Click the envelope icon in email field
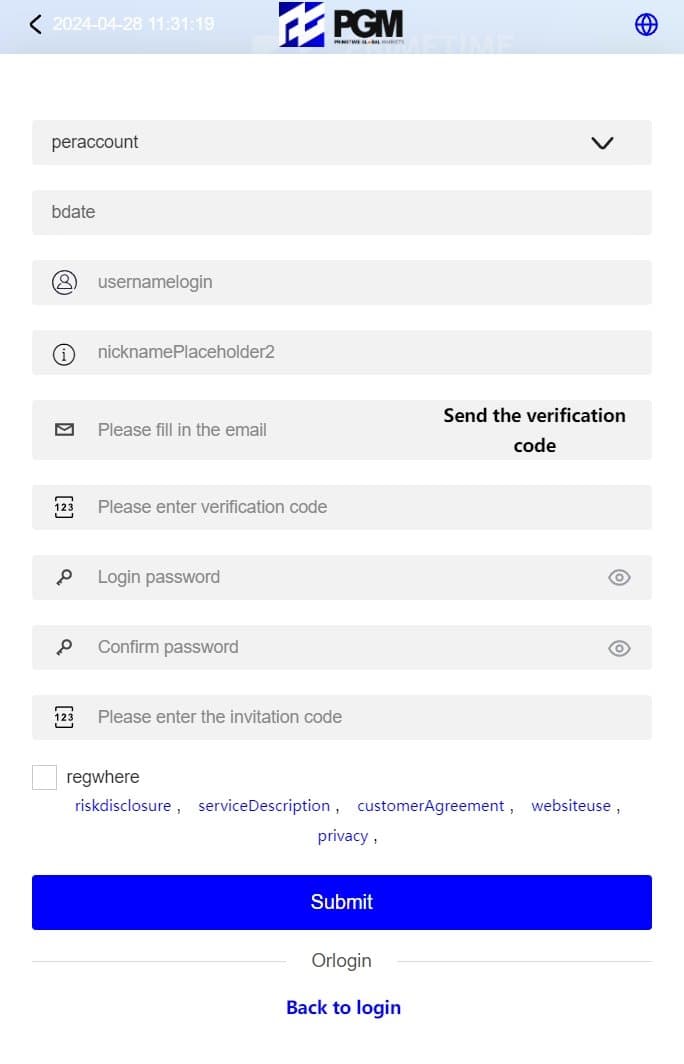 (64, 430)
